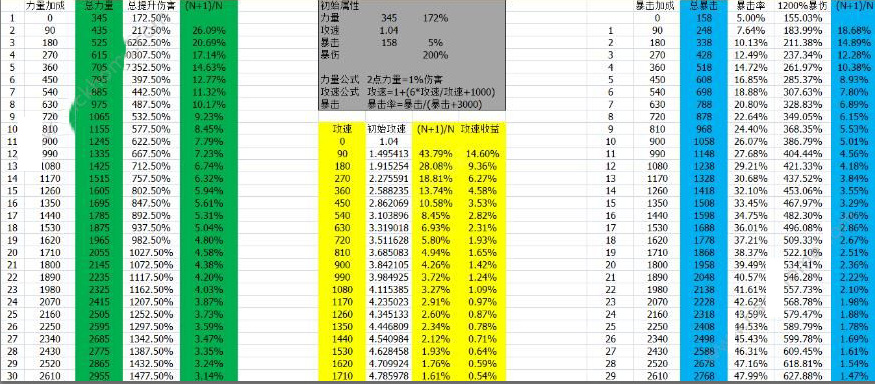Select the 暴击加成 column header
Screen dimensions: 875x384
coord(656,7)
